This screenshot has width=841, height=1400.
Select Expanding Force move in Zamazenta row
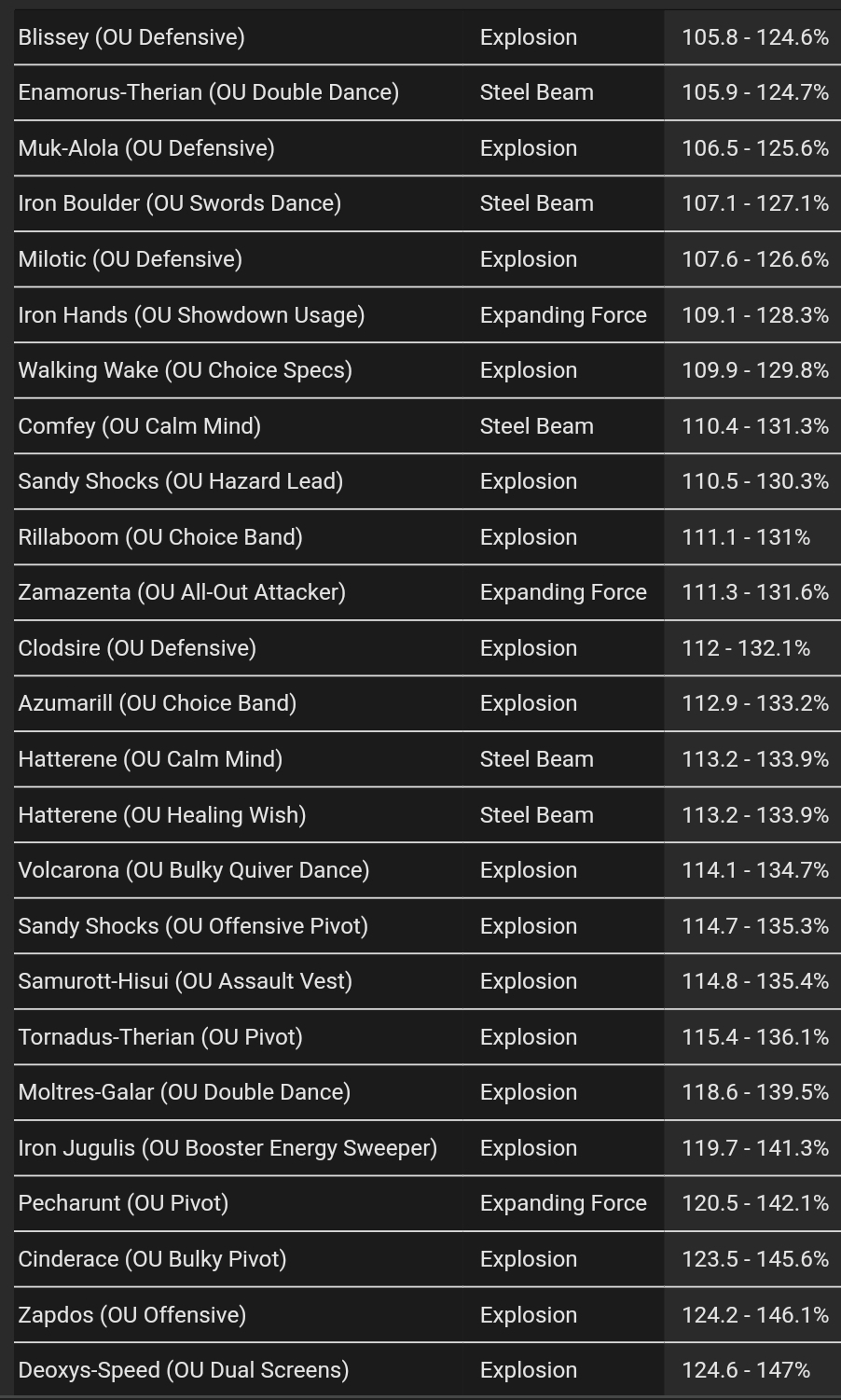563,592
